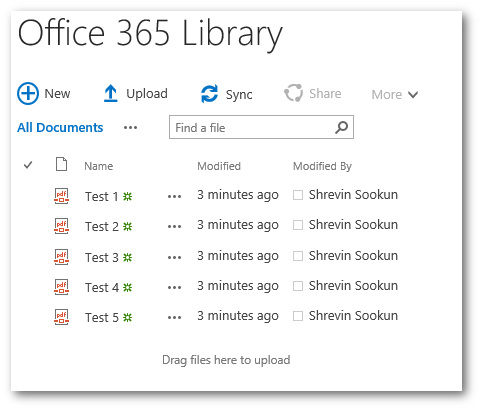Expand the More dropdown chevron
Screen dimensions: 481x410
(x=413, y=95)
